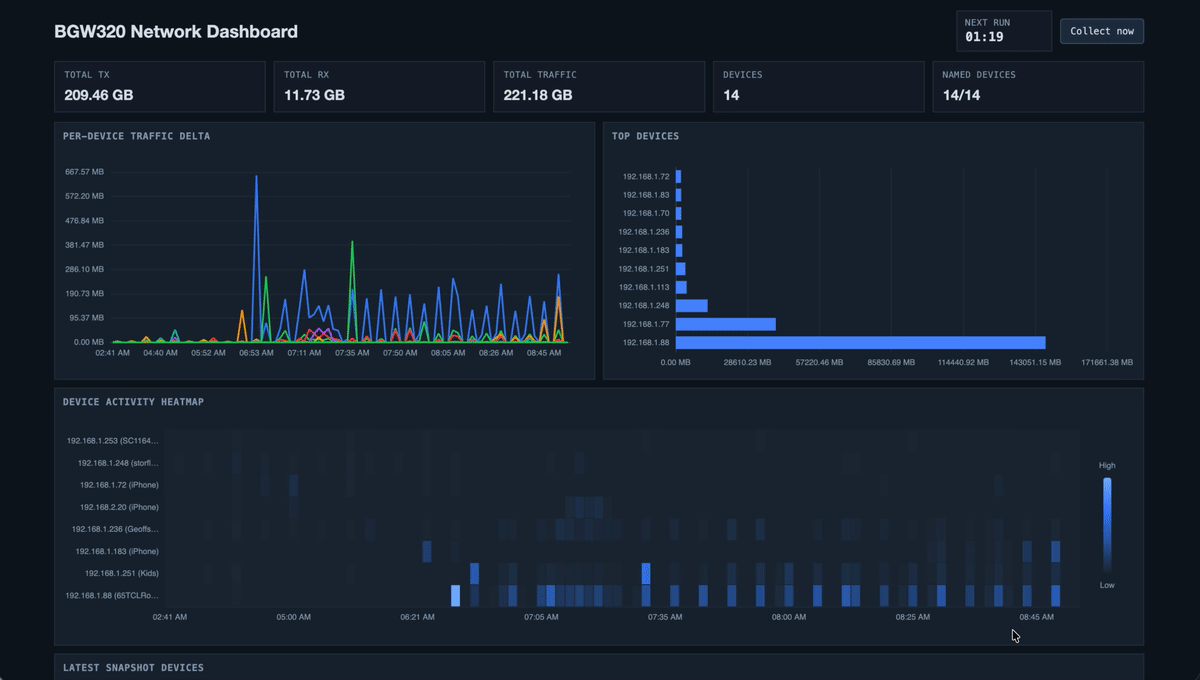
Task: Select the TOTAL TX stat card
Action: pos(160,87)
